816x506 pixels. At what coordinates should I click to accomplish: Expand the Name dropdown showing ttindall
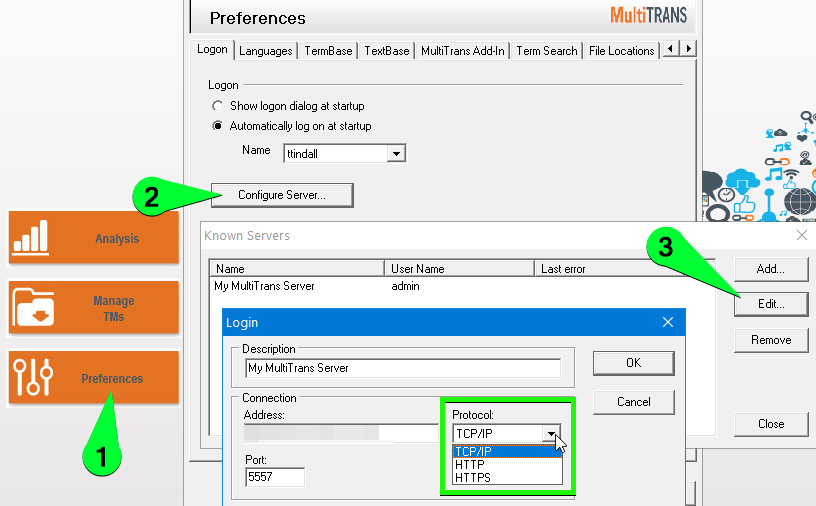(397, 154)
